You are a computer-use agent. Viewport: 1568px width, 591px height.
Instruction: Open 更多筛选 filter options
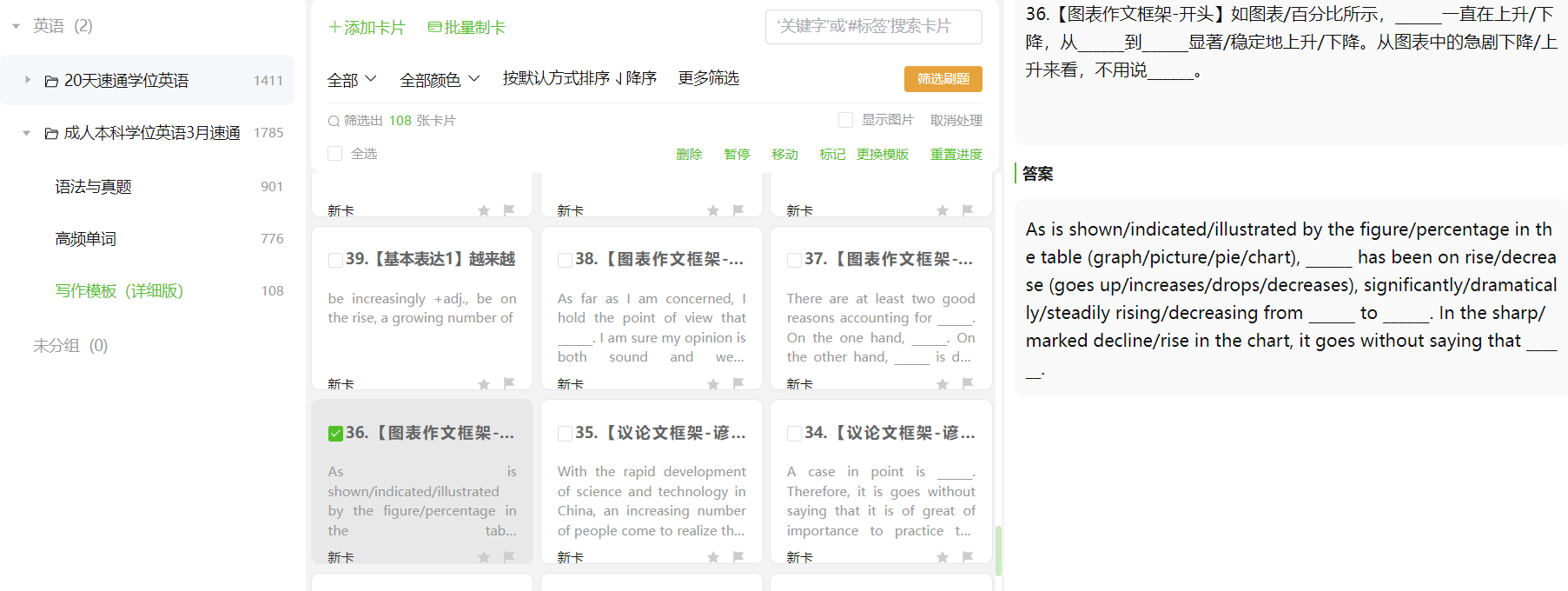coord(709,78)
